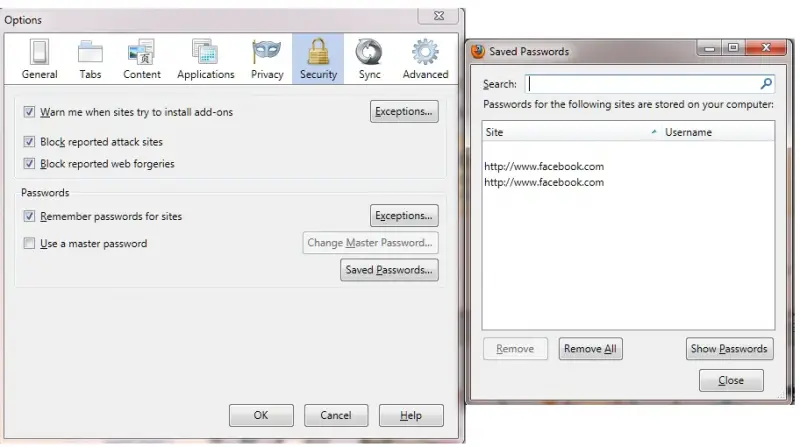Maximize the Saved Passwords window

pos(733,48)
